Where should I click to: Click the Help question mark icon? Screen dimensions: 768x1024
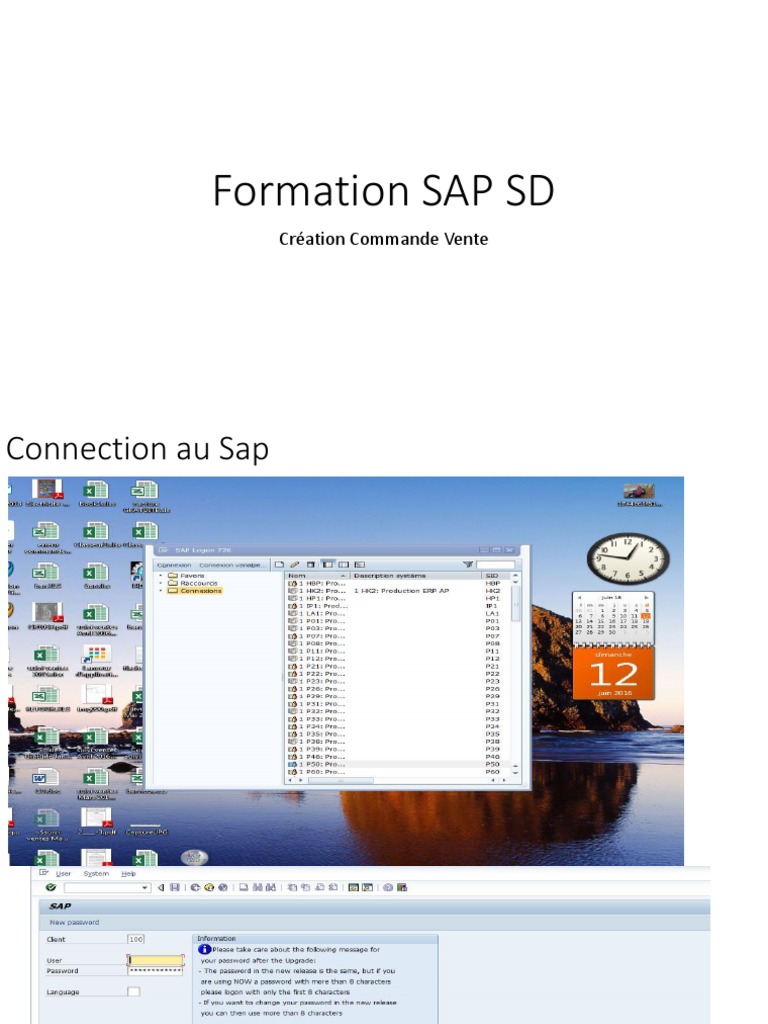[x=388, y=888]
